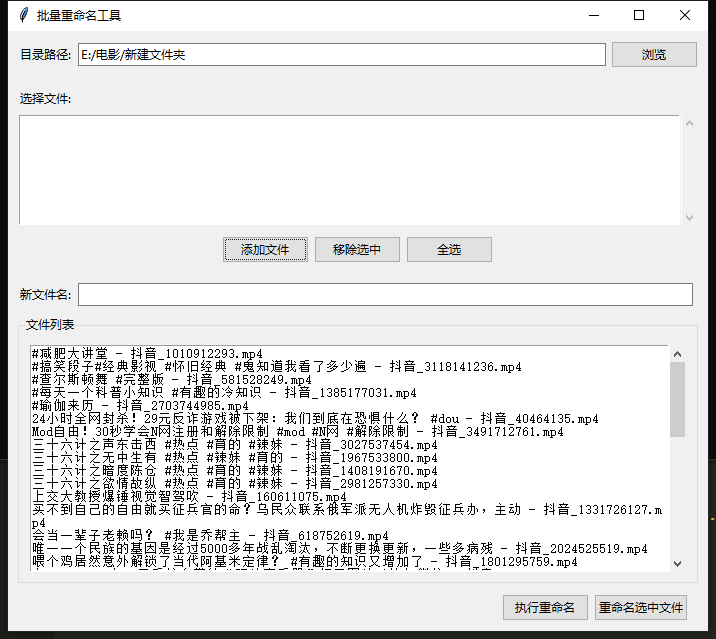The height and width of the screenshot is (639, 716).
Task: Click the 文件列表 scrollbar thumb
Action: (x=678, y=400)
